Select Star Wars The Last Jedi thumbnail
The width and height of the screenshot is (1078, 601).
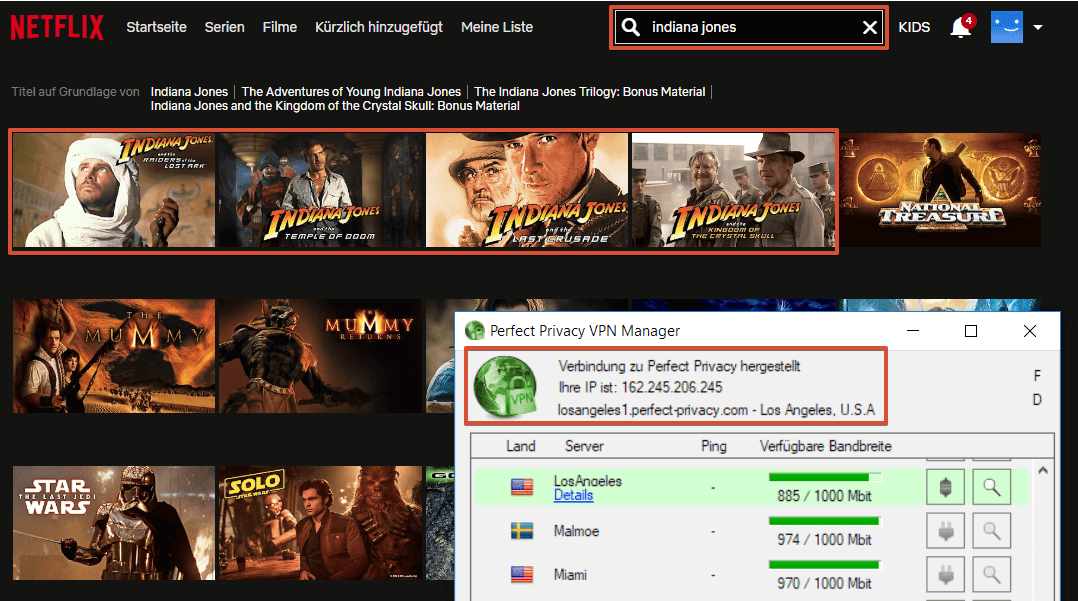pos(114,523)
